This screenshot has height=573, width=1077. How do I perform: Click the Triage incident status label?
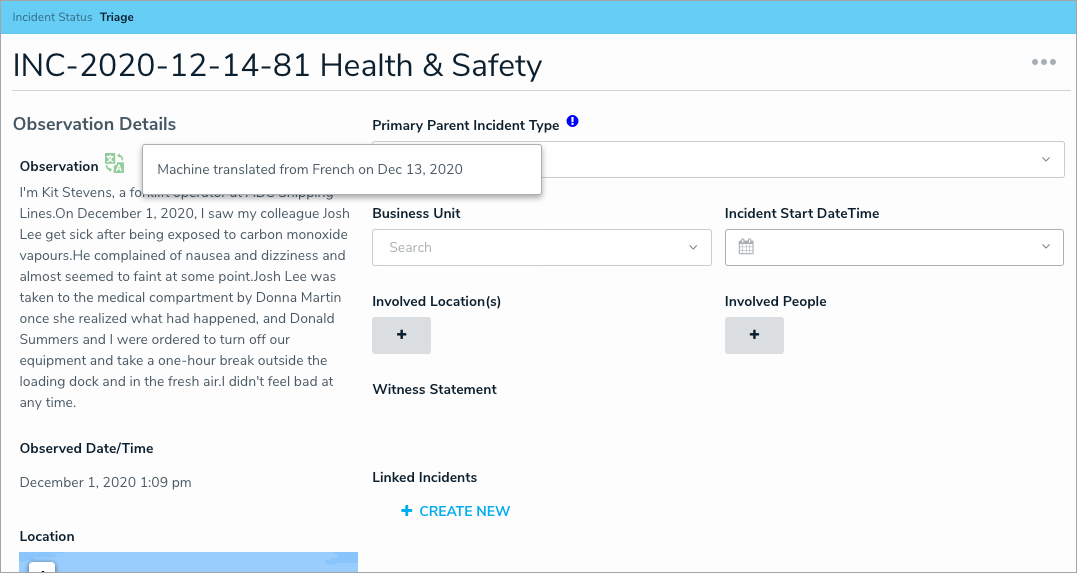point(117,17)
